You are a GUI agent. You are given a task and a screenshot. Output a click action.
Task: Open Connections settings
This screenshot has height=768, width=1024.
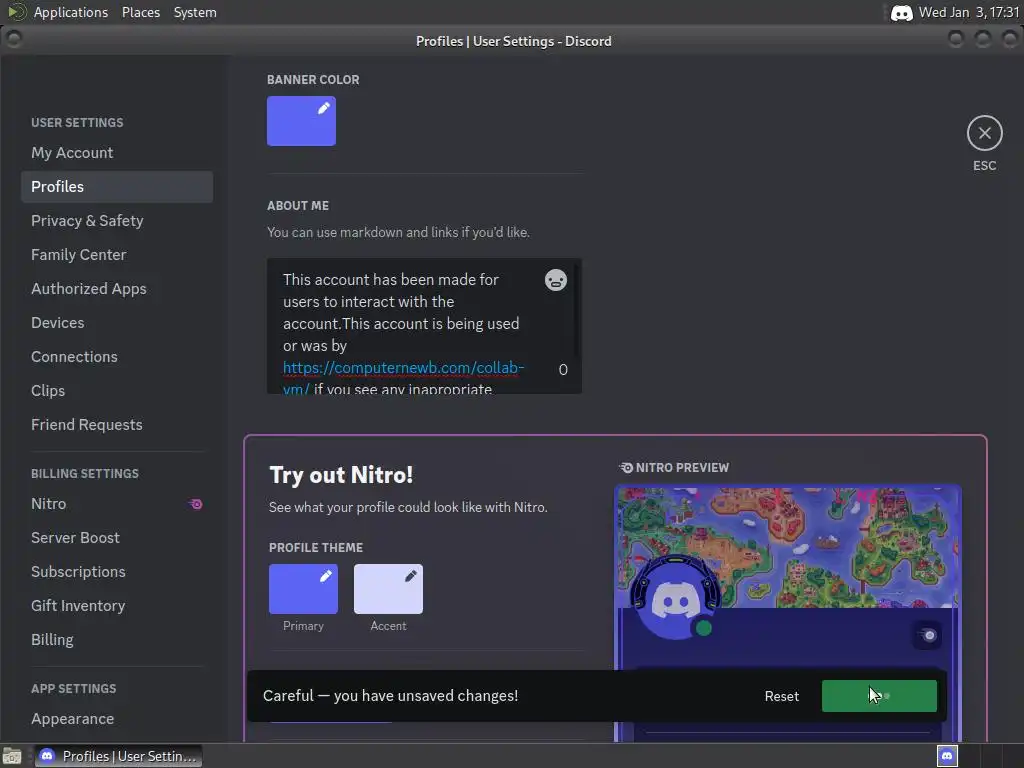pyautogui.click(x=117, y=357)
